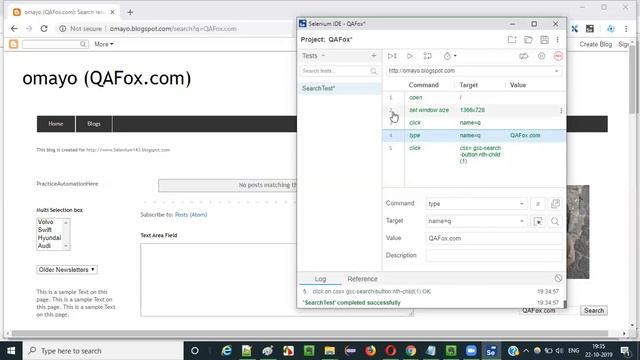Expand the Blogger More dropdown
Screen dimensions: 640x360
pyautogui.click(x=104, y=44)
